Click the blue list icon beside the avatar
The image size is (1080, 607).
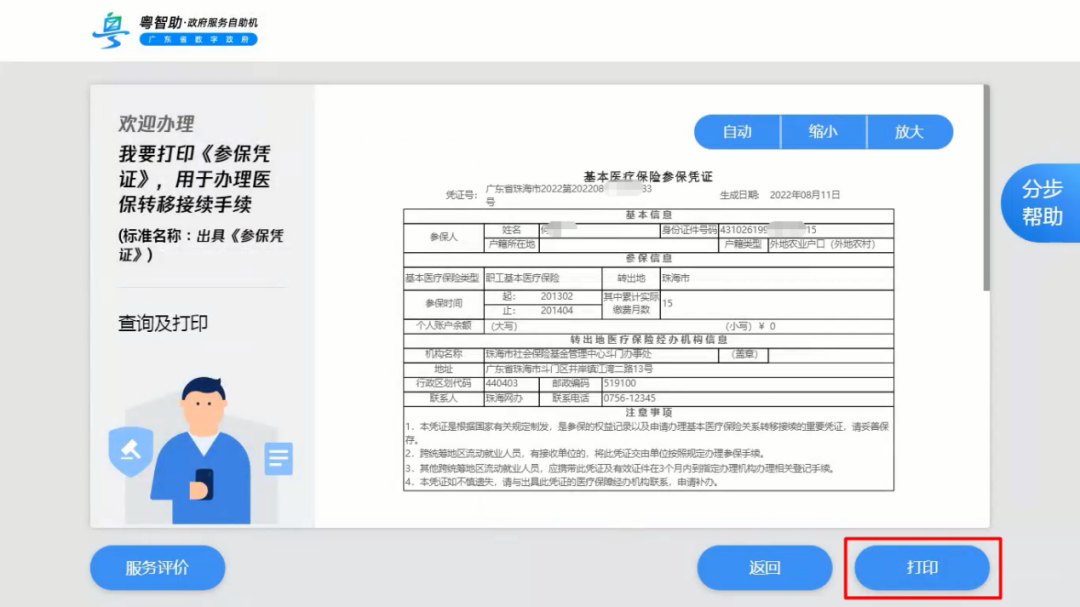(280, 456)
